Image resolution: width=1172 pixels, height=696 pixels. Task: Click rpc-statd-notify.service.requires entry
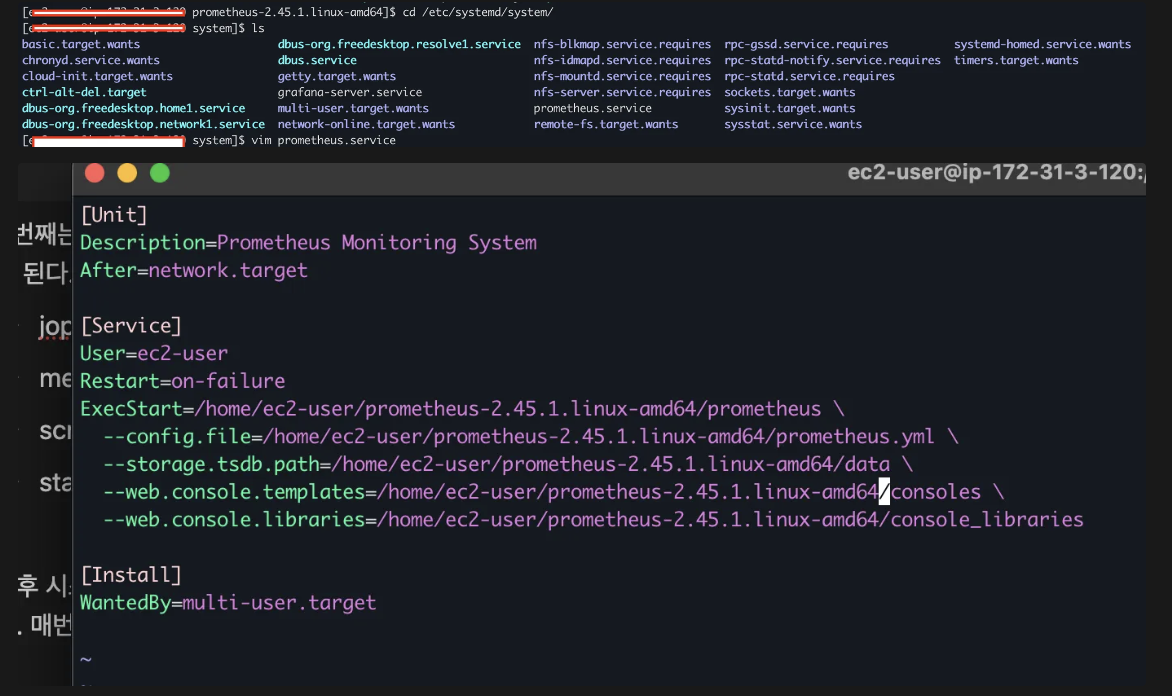coord(832,60)
